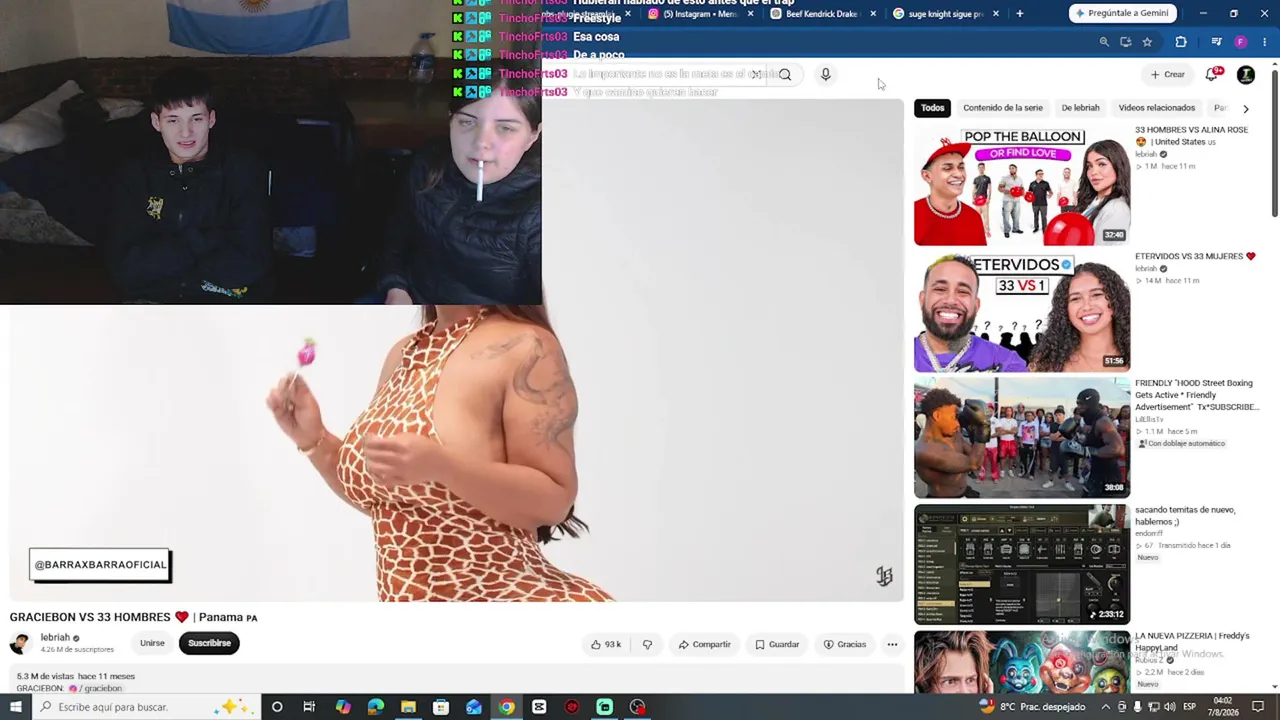Click the zoom magnifier in address bar
Screen dimensions: 1280x720
coord(1104,42)
